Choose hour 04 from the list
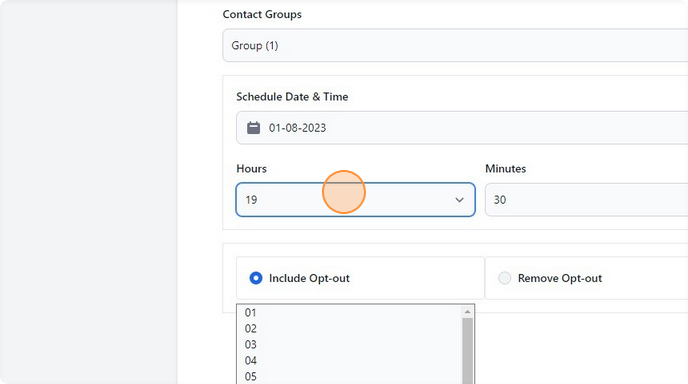The width and height of the screenshot is (688, 384). pyautogui.click(x=349, y=360)
